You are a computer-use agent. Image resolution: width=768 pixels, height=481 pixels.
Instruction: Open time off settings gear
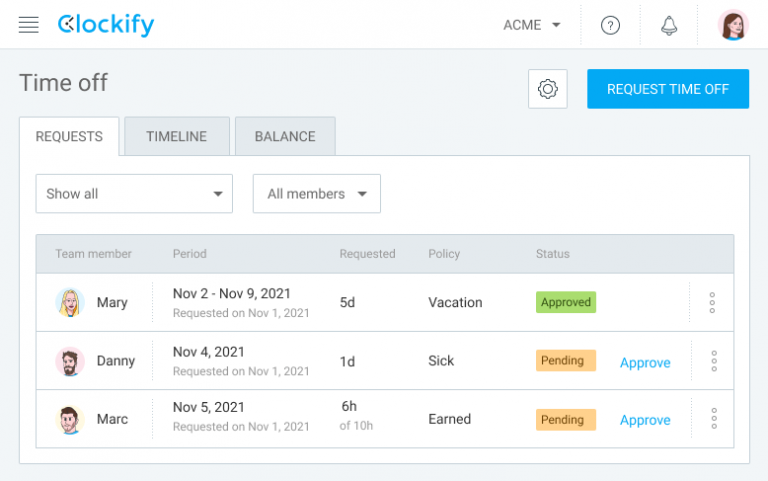[547, 89]
